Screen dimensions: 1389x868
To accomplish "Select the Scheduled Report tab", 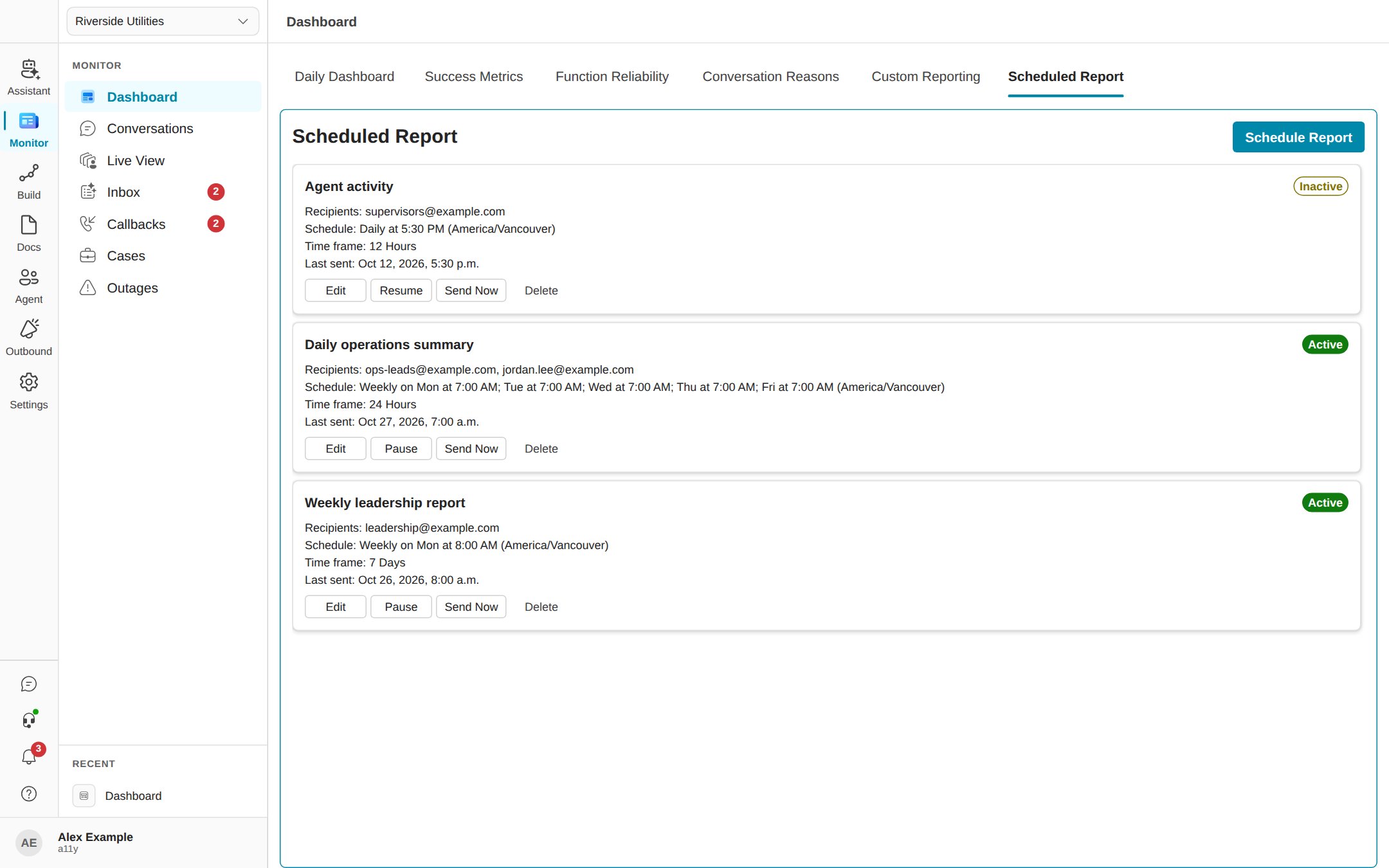I will pyautogui.click(x=1066, y=77).
